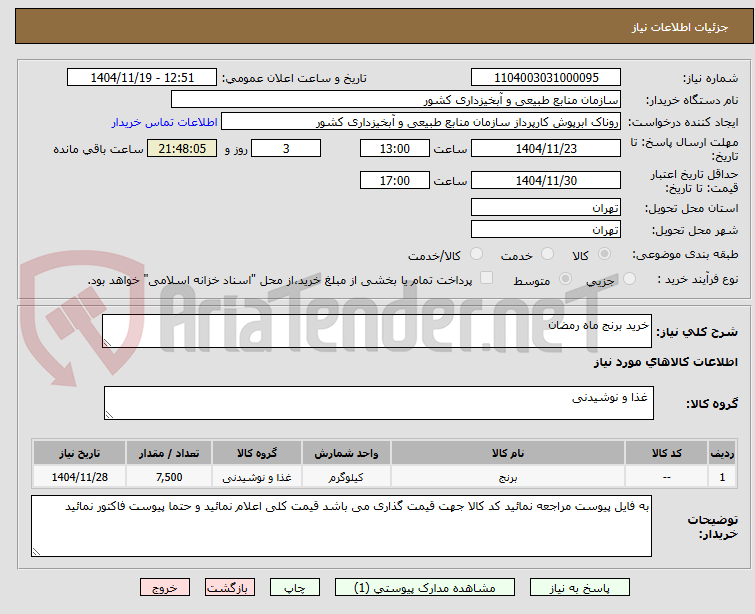Click the countdown timer 21:48:05

point(182,148)
